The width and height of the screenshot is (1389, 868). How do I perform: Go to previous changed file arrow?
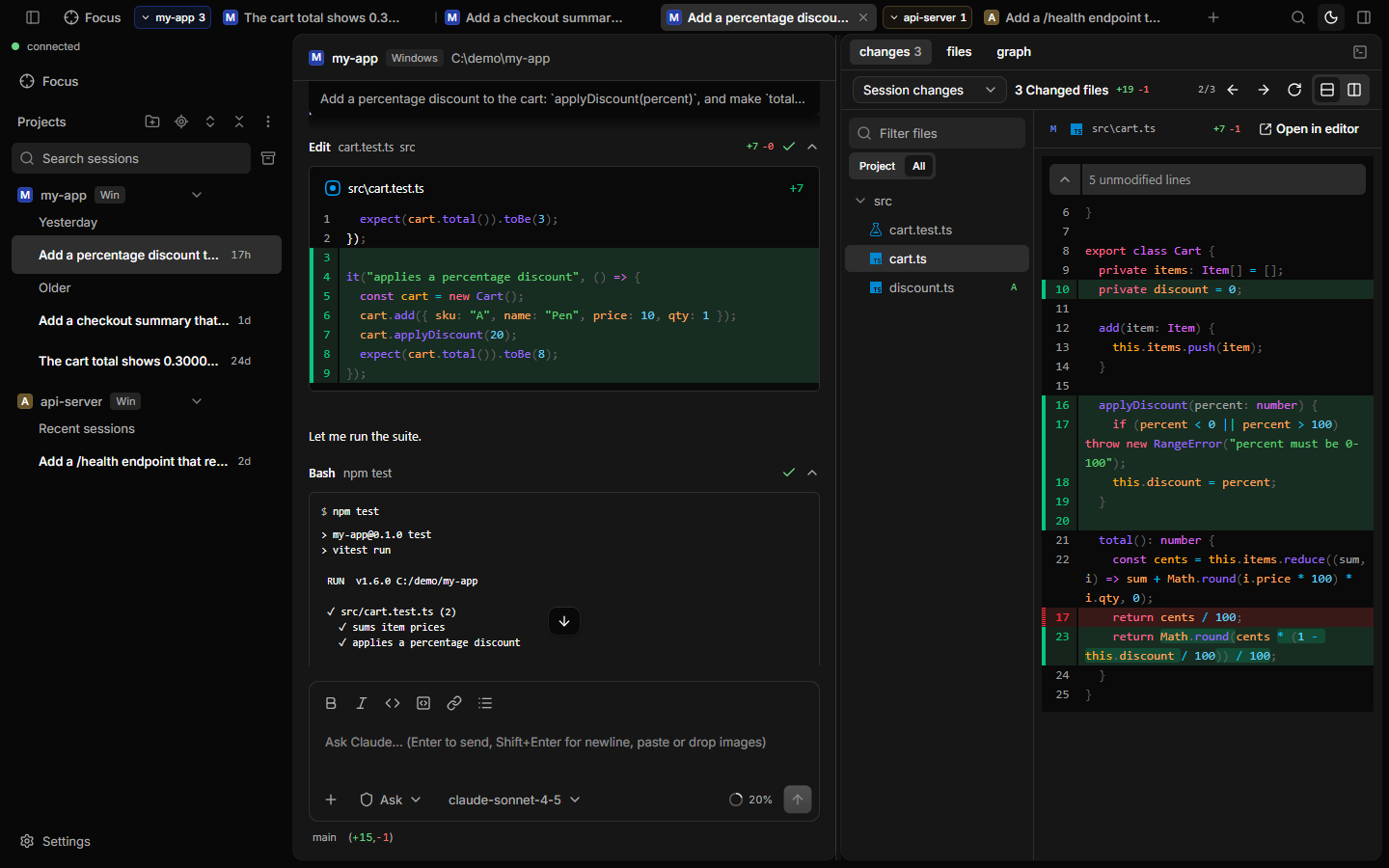coord(1233,90)
